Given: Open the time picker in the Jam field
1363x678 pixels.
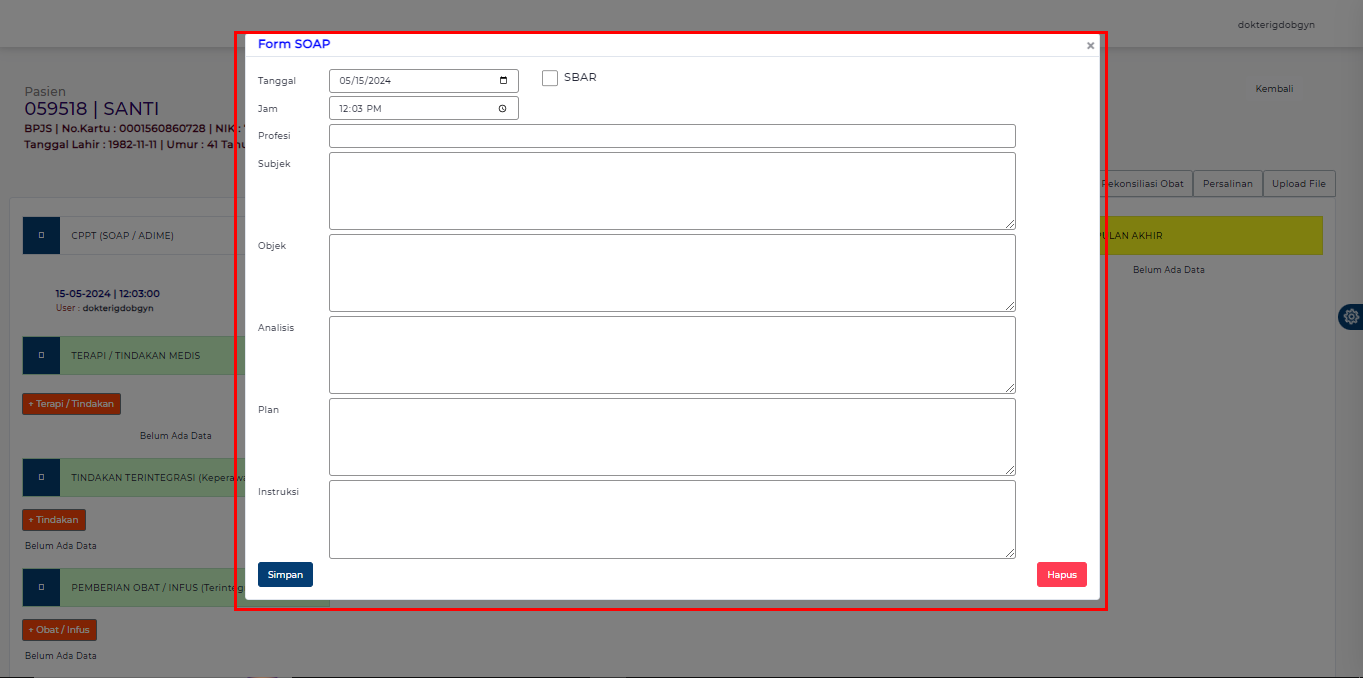Looking at the screenshot, I should pyautogui.click(x=505, y=108).
